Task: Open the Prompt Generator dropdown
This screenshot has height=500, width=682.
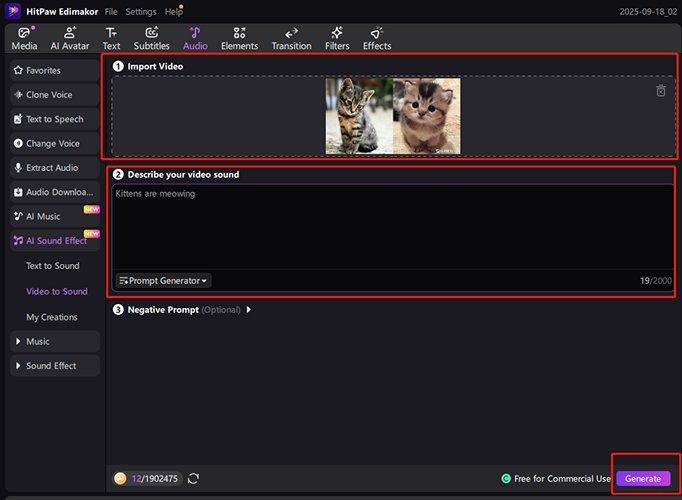Action: [163, 281]
